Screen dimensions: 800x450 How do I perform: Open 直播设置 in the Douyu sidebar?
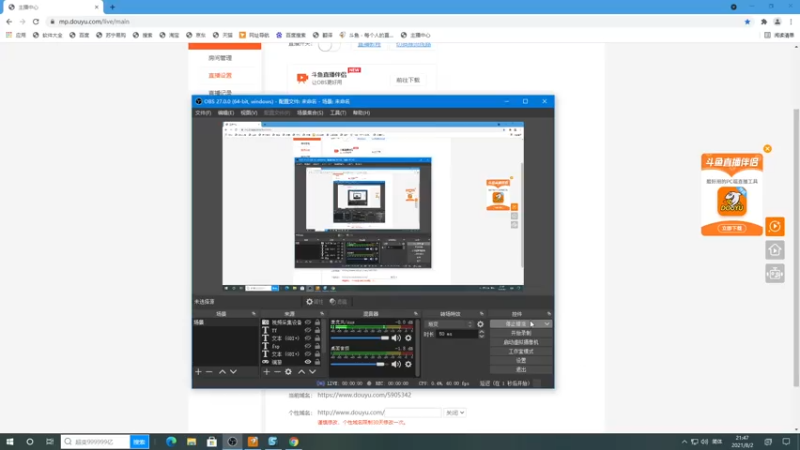(x=220, y=76)
